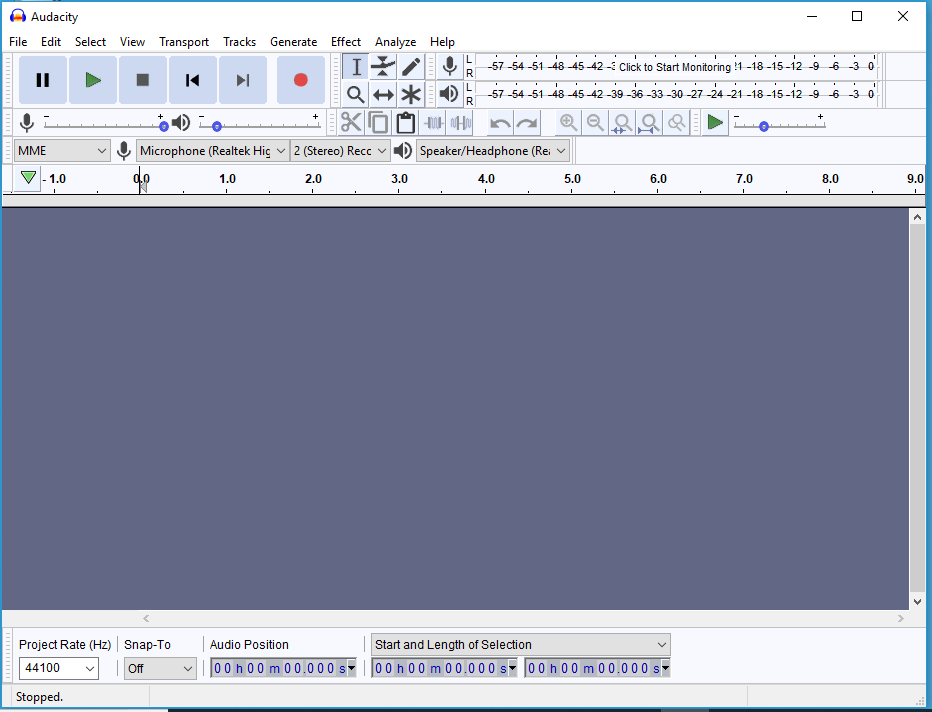
Task: Click the Copy icon
Action: click(378, 123)
